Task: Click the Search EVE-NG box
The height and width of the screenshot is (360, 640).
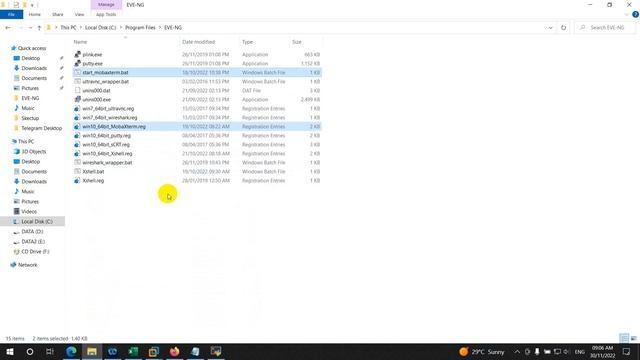Action: [x=606, y=28]
